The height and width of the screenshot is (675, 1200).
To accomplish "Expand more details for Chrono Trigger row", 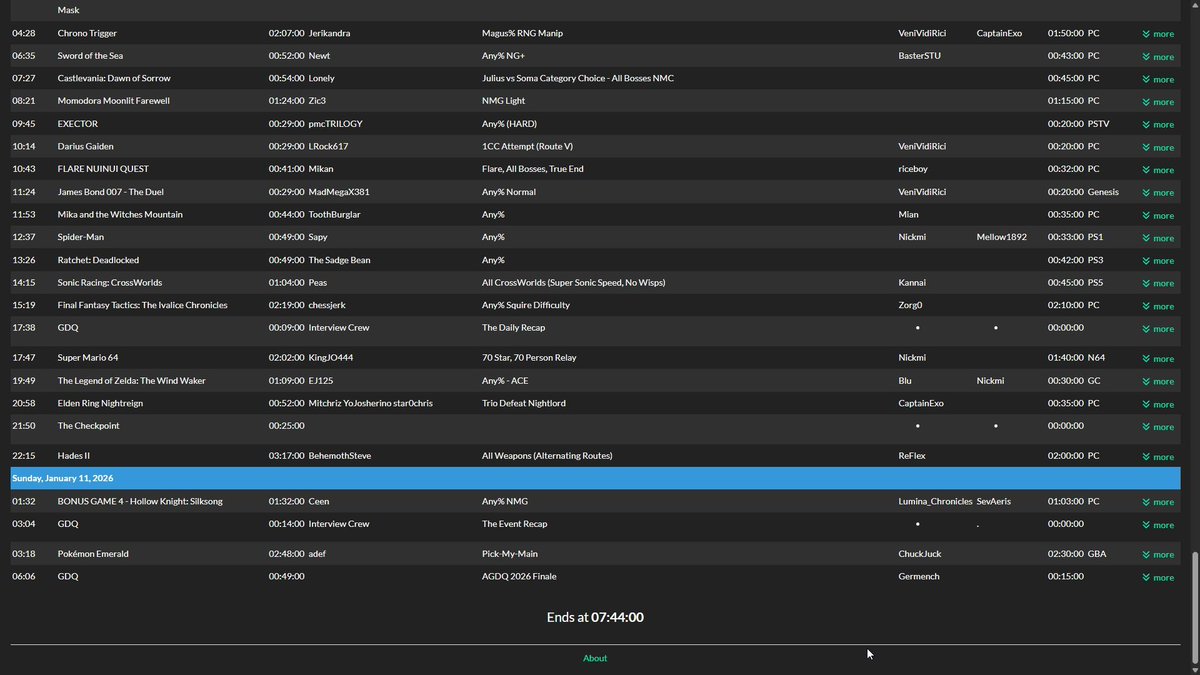I will [1158, 34].
